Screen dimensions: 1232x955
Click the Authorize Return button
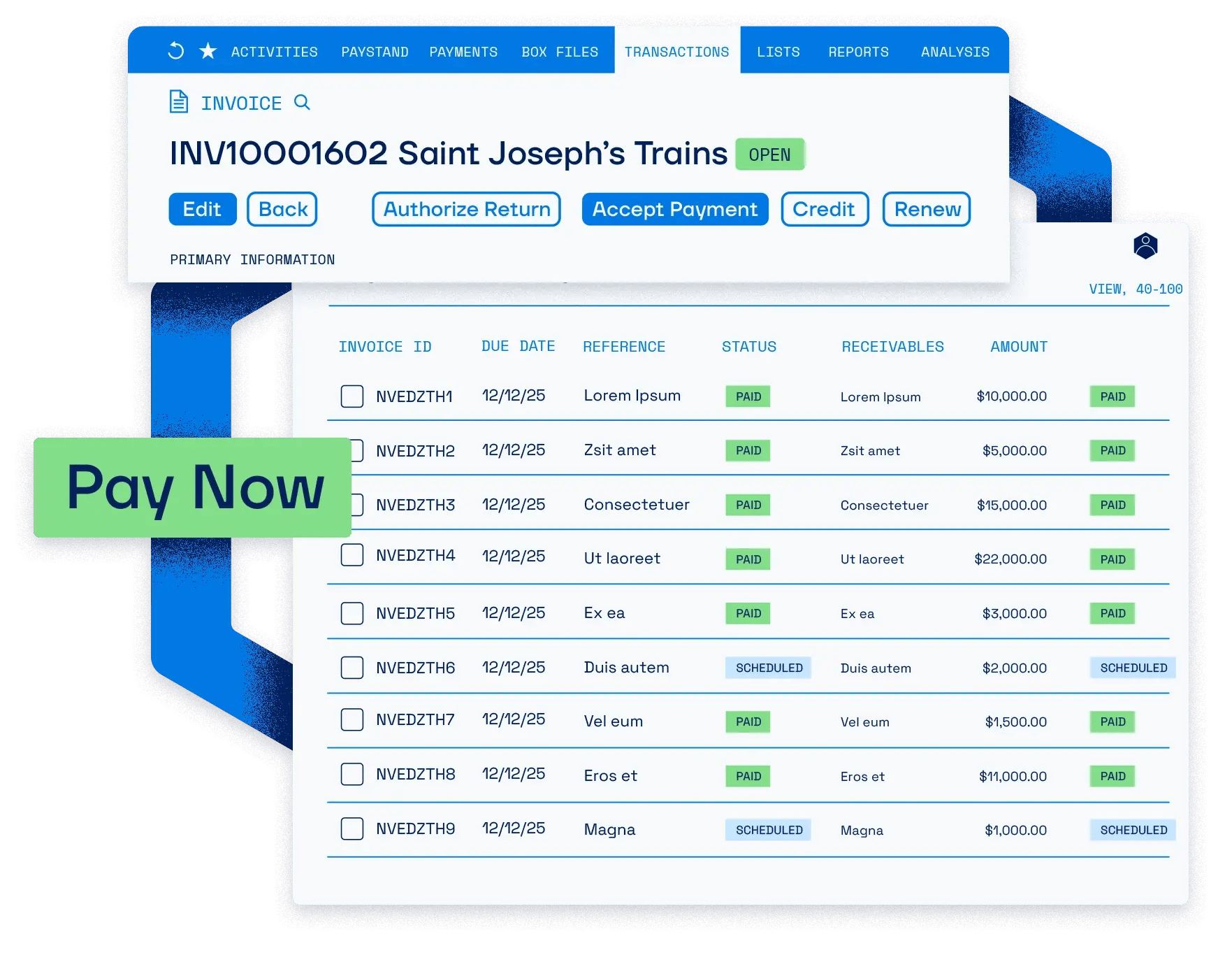466,209
